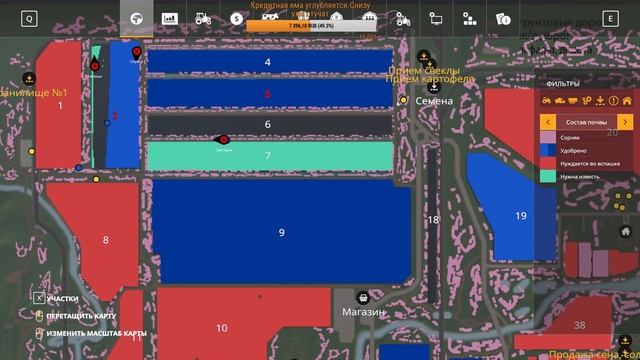640x360 pixels.
Task: Toggle the tractor vehicles filter icon
Action: tap(547, 100)
